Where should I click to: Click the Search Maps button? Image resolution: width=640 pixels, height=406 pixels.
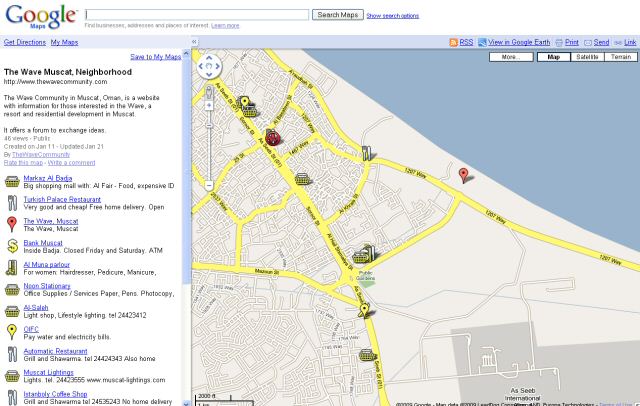tap(338, 15)
